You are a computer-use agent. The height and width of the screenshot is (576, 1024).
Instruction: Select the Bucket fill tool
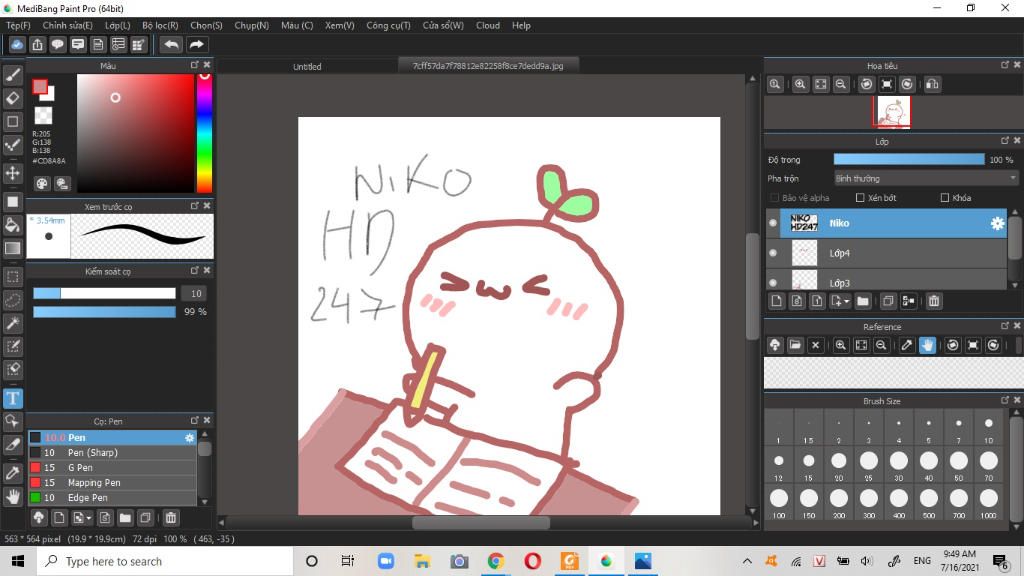pos(12,225)
